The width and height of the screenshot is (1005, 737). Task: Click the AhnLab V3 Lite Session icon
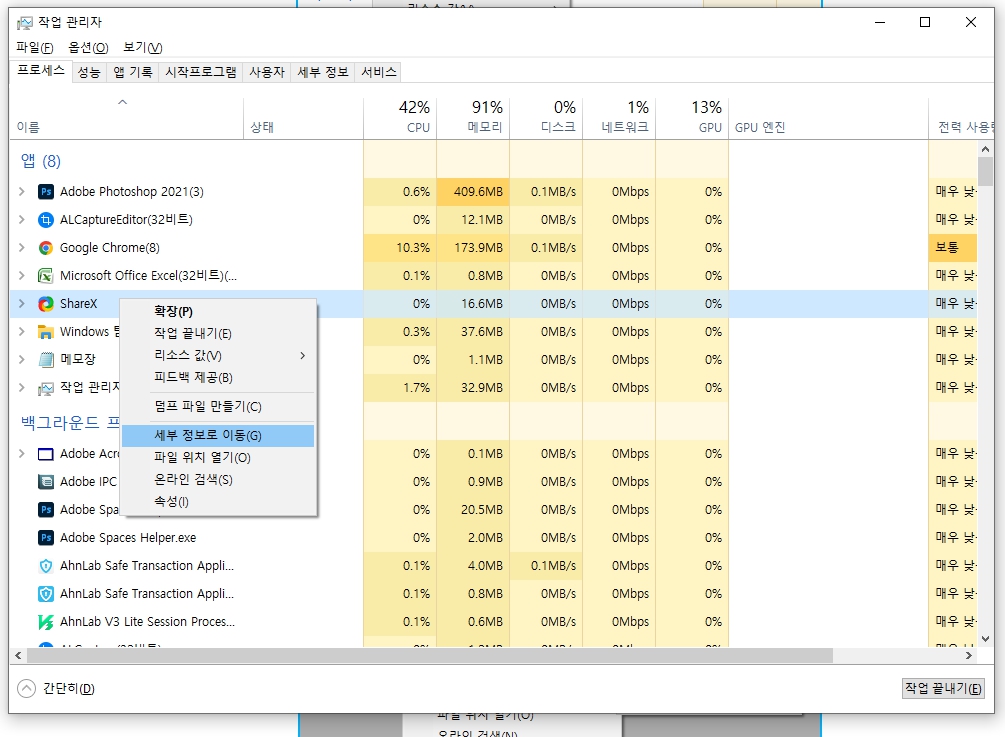click(x=46, y=622)
